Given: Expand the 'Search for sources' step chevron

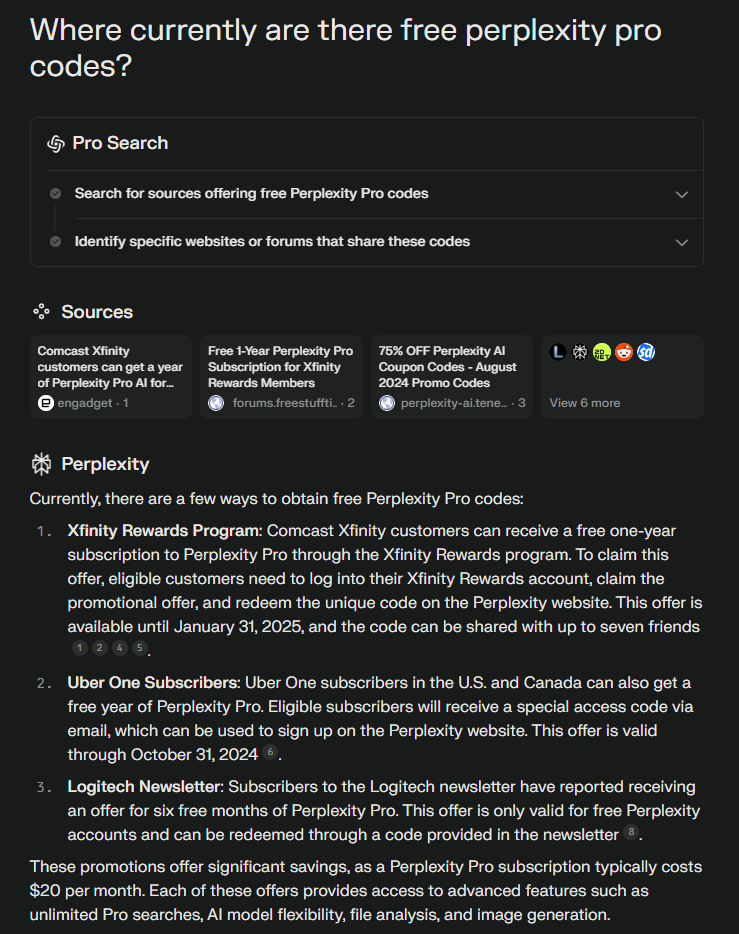Looking at the screenshot, I should pos(682,194).
